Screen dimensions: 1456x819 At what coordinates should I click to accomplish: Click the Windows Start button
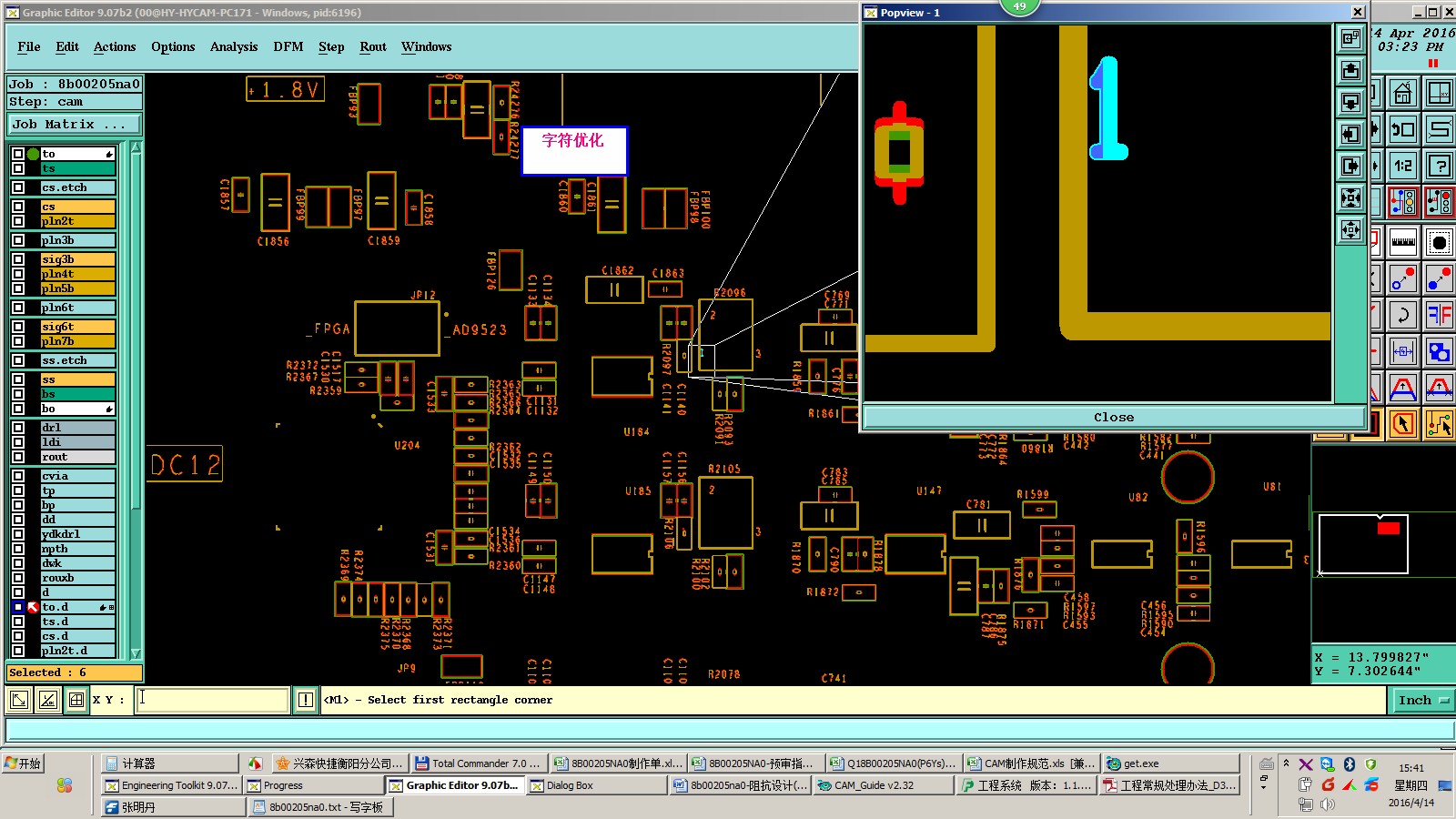coord(23,763)
